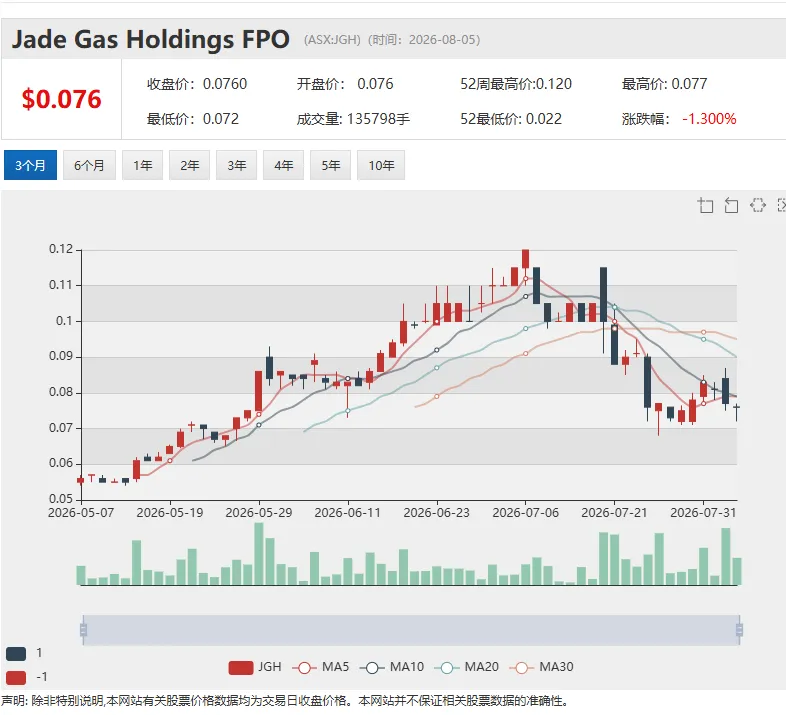
Task: Select the 3个月 range tab
Action: (30, 165)
